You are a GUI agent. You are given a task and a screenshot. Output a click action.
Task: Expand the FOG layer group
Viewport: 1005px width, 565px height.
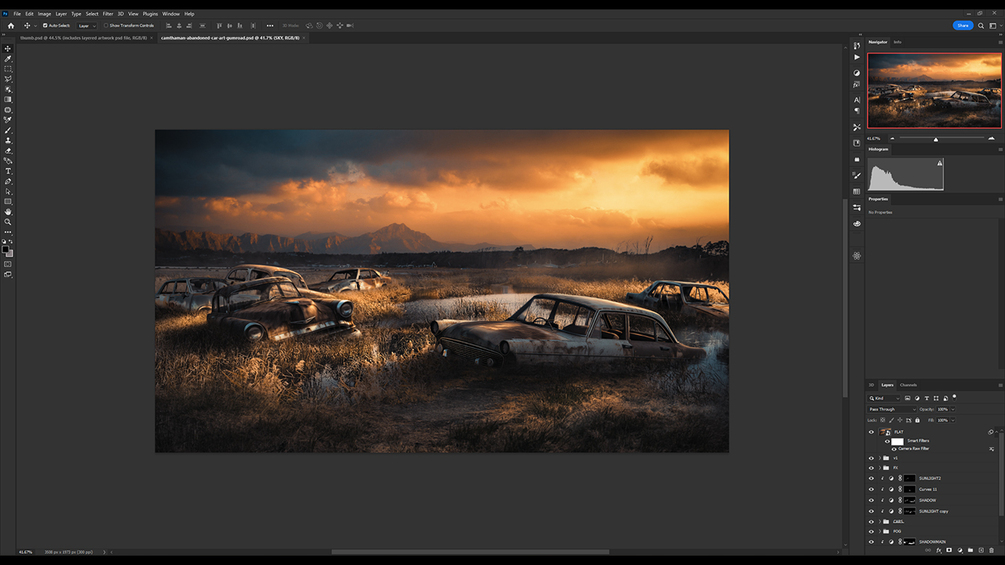pos(879,531)
